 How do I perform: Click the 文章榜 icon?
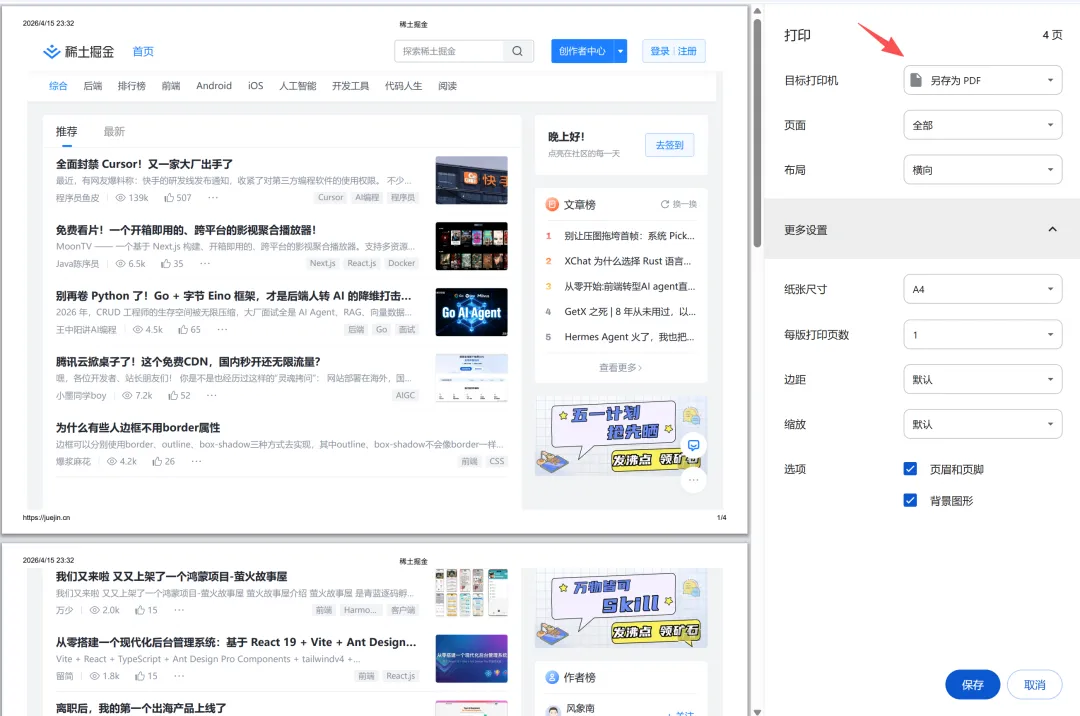click(x=552, y=204)
